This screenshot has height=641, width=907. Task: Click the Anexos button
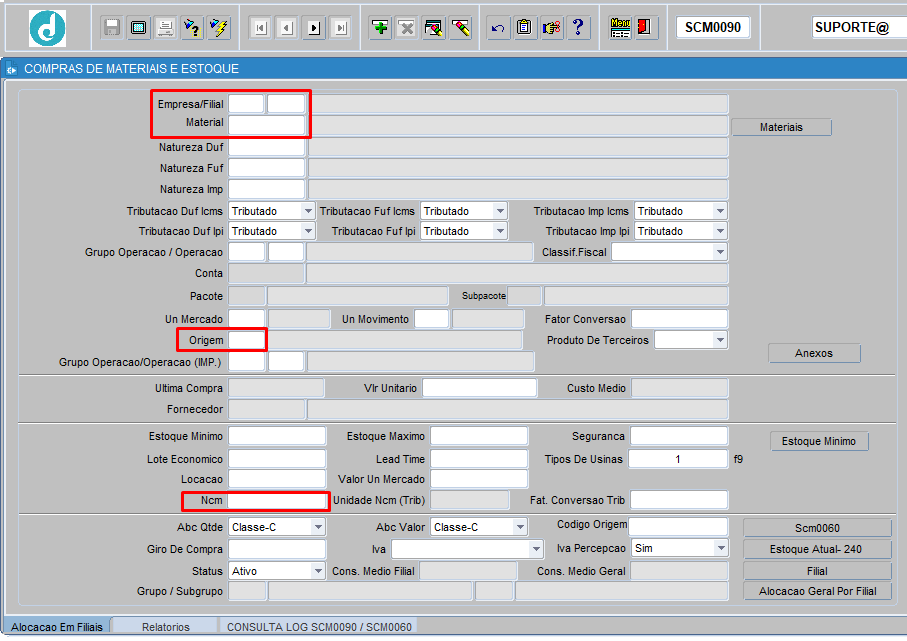point(814,353)
